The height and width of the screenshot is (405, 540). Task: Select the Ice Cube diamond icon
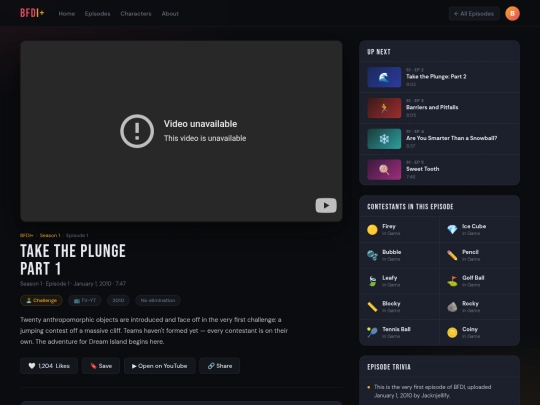(452, 229)
